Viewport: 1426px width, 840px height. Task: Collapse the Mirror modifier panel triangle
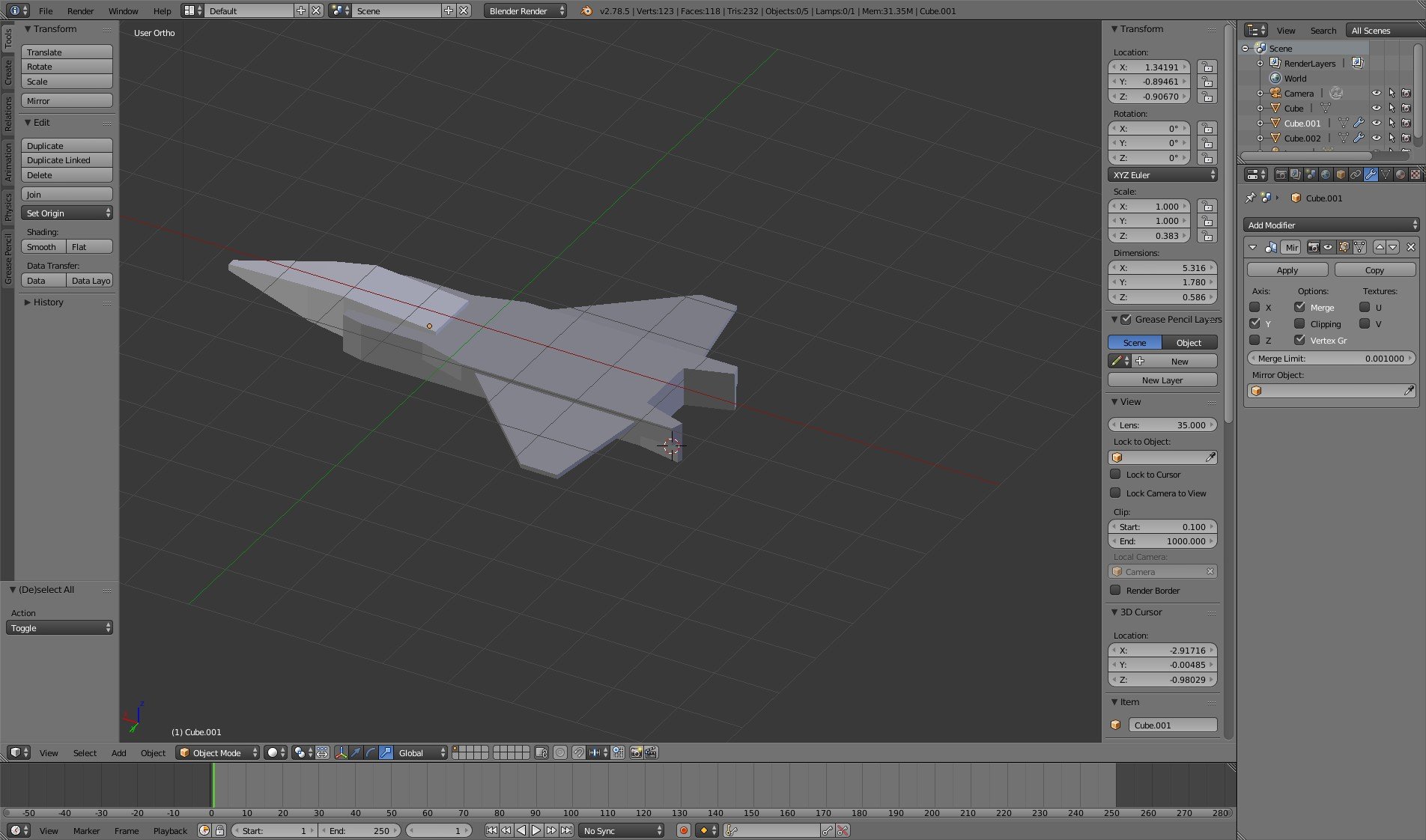coord(1253,247)
